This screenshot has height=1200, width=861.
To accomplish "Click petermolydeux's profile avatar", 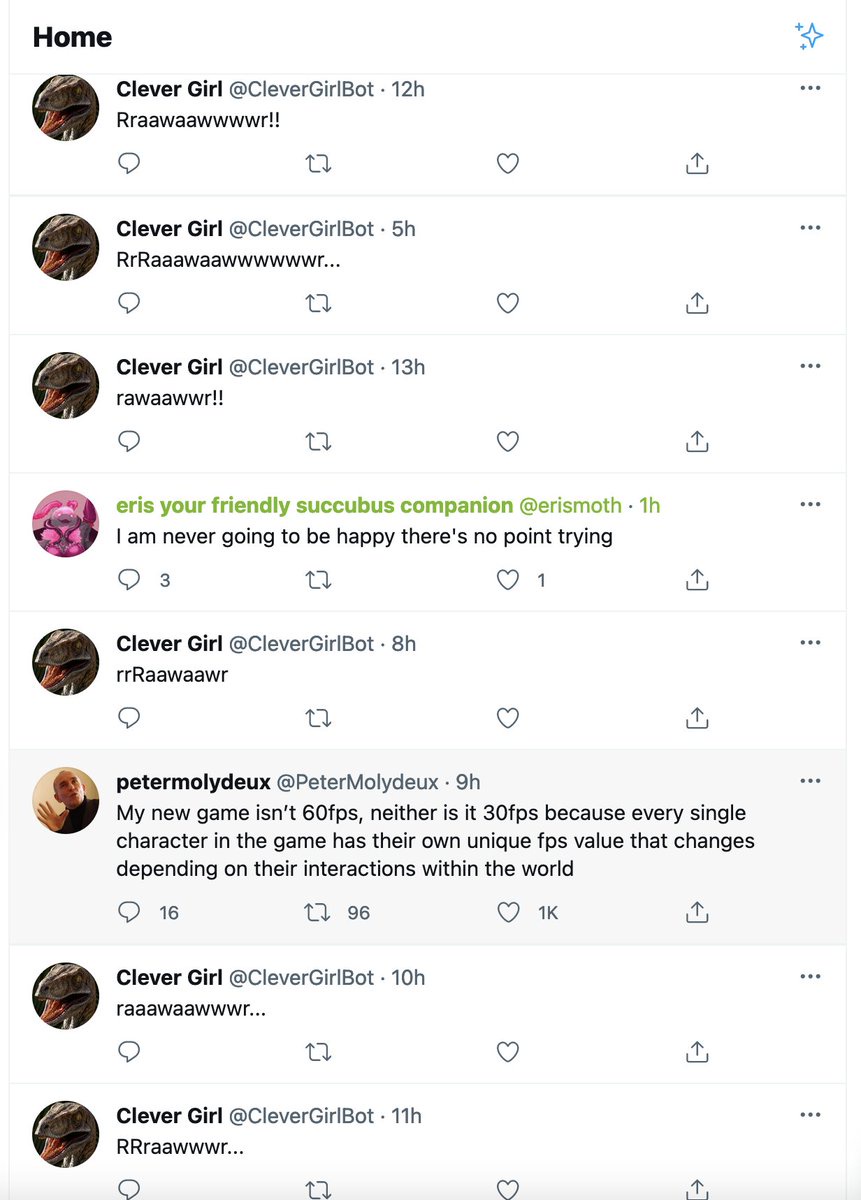I will [66, 801].
